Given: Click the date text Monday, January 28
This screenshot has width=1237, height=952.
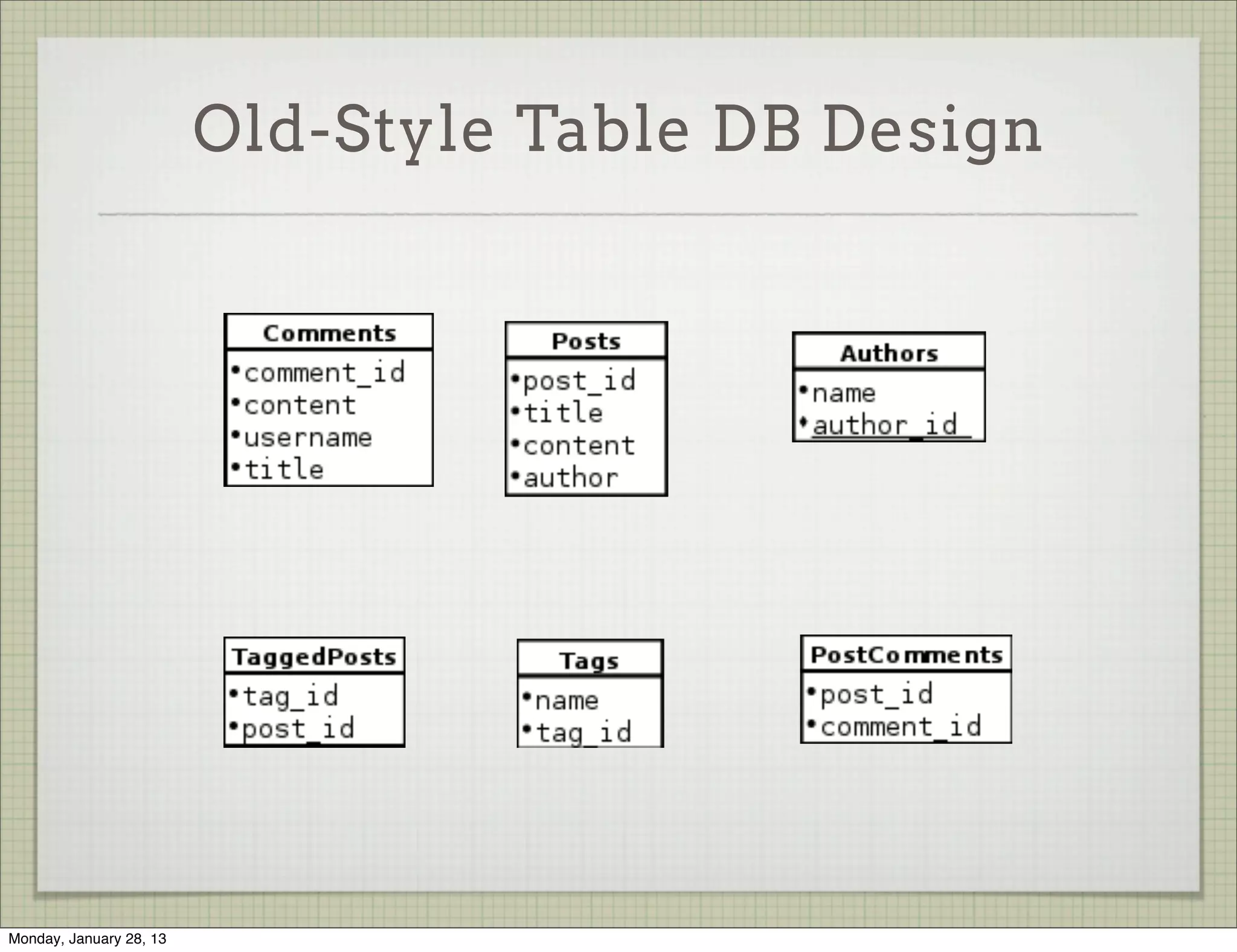Looking at the screenshot, I should 87,939.
